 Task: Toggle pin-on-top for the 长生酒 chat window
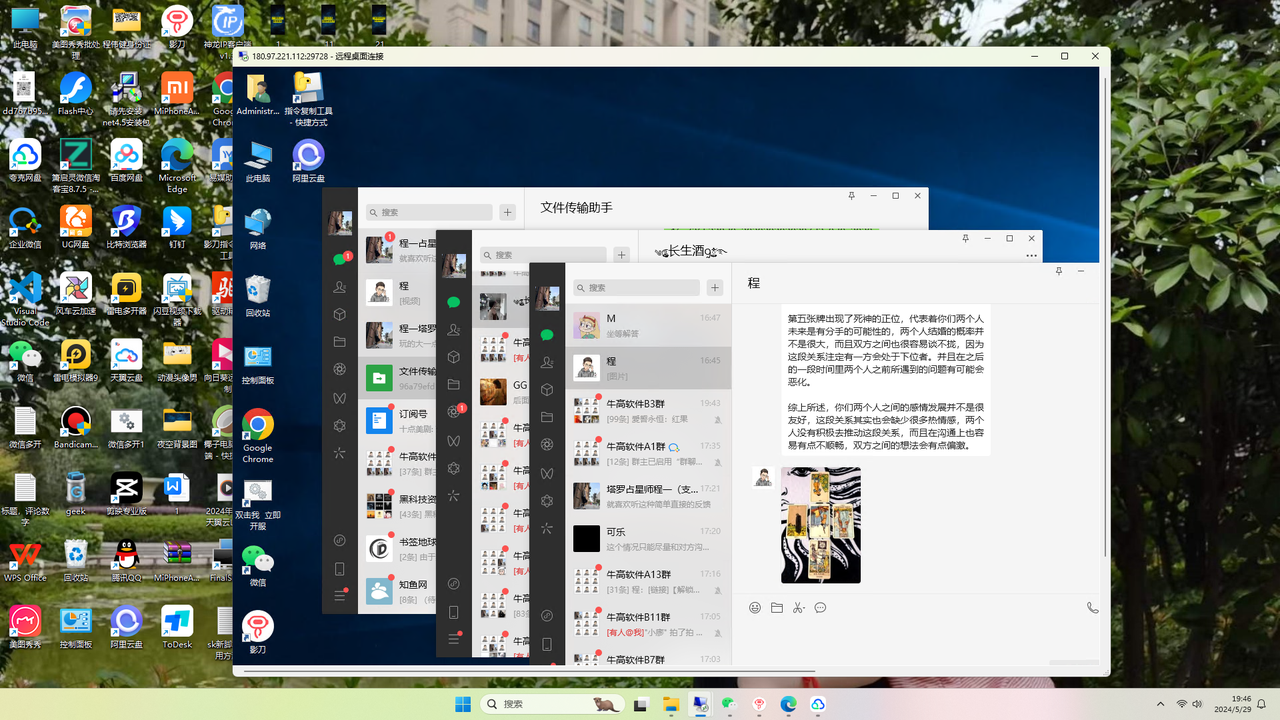(965, 238)
